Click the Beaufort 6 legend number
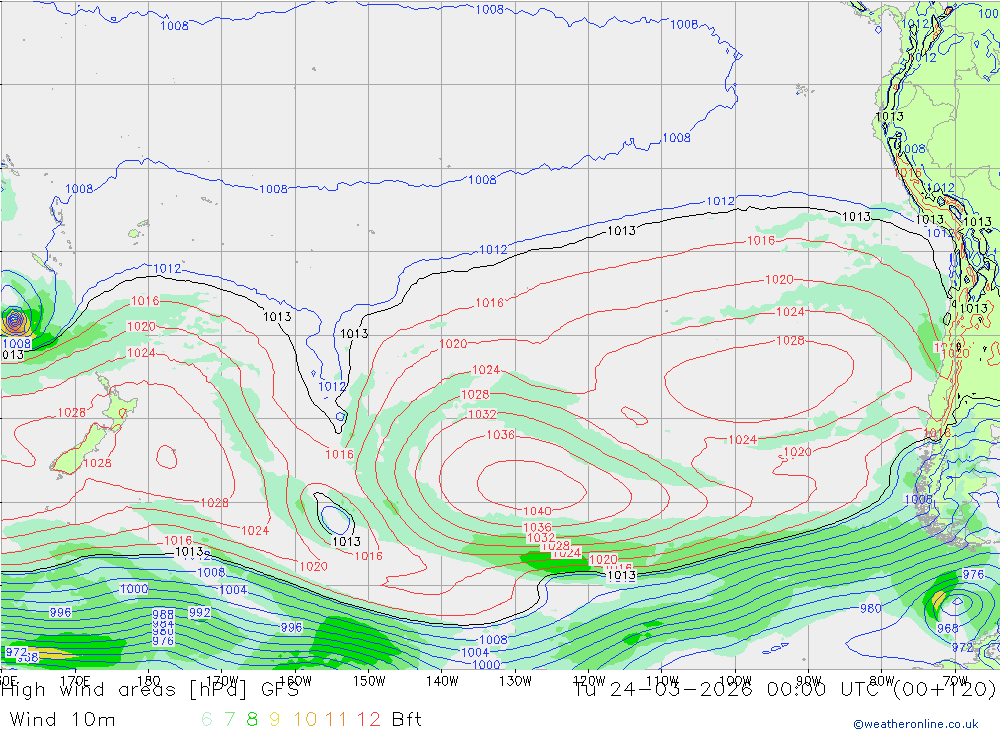Image resolution: width=1000 pixels, height=733 pixels. pos(207,720)
